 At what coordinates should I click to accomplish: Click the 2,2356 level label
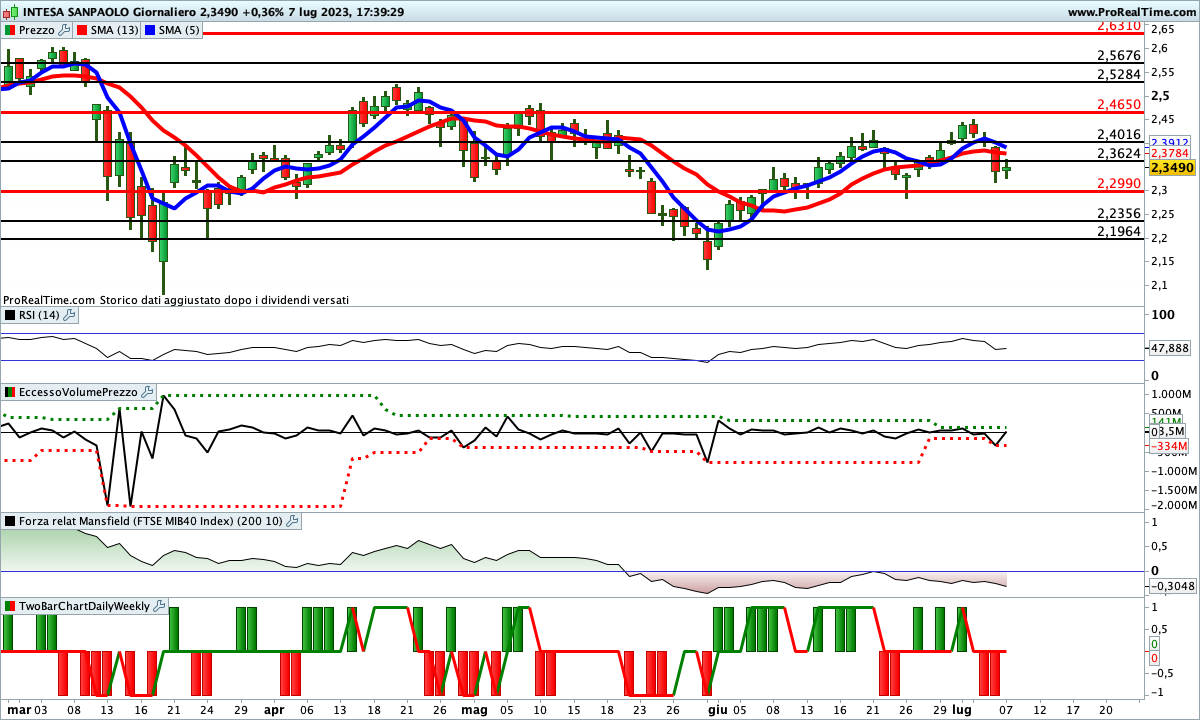point(1119,213)
